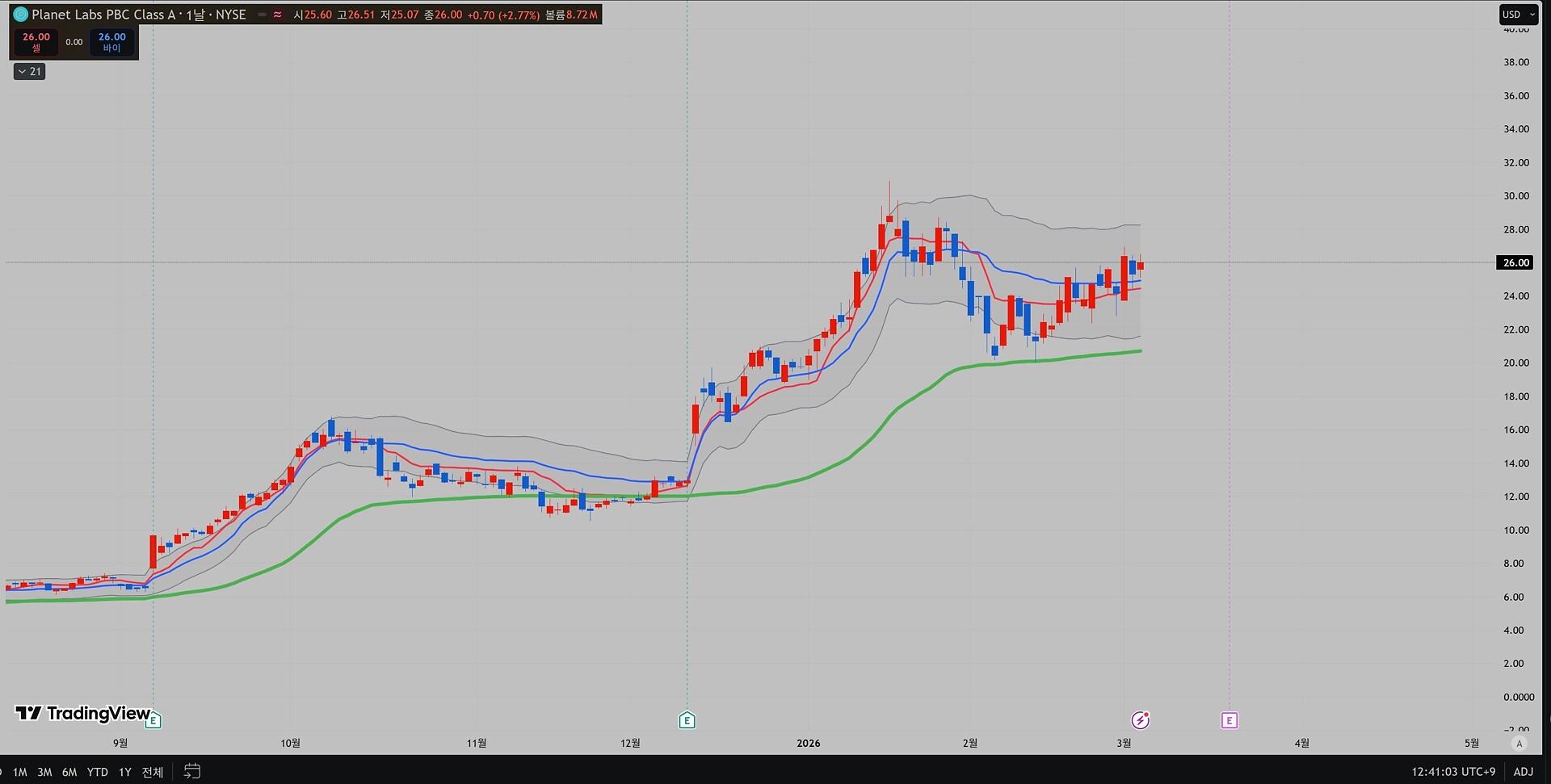Click the red 26.00 셀 sell button
The height and width of the screenshot is (784, 1551).
(36, 42)
